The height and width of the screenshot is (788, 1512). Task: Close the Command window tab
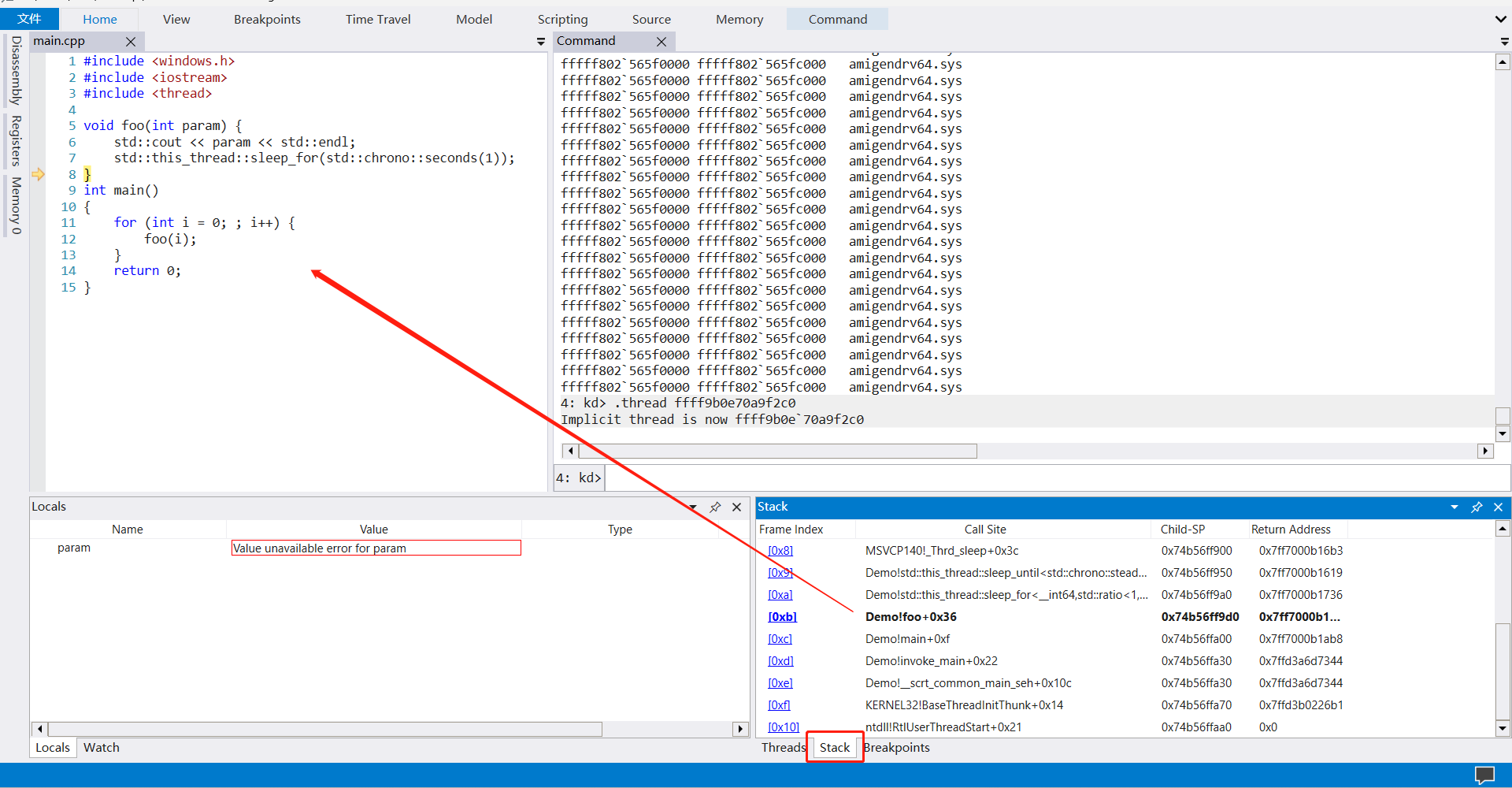pyautogui.click(x=661, y=42)
